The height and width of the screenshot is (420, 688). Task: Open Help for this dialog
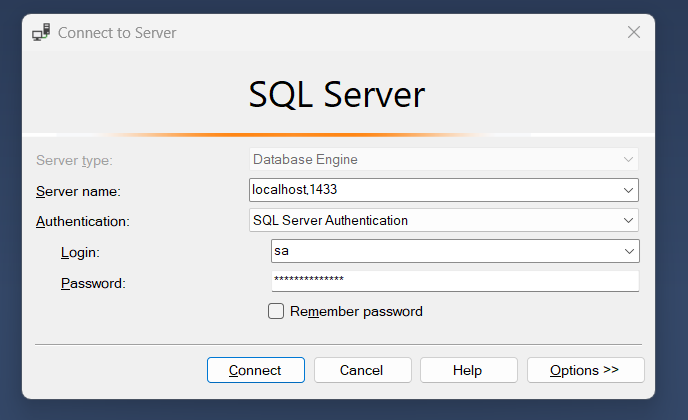click(469, 370)
